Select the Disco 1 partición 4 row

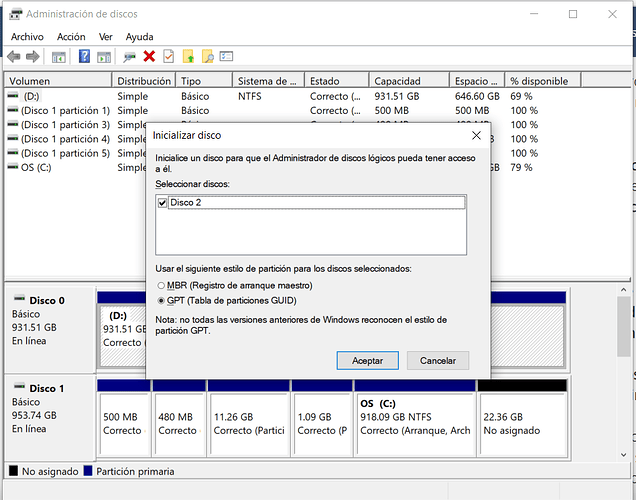(59, 139)
